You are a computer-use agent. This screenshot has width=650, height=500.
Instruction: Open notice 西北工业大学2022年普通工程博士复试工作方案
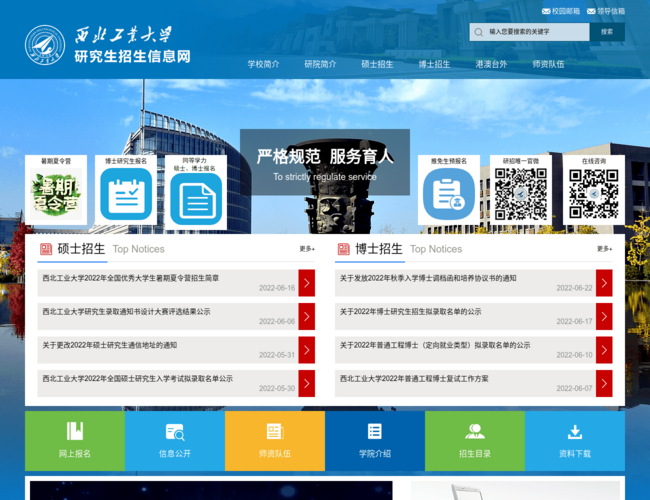tap(414, 379)
